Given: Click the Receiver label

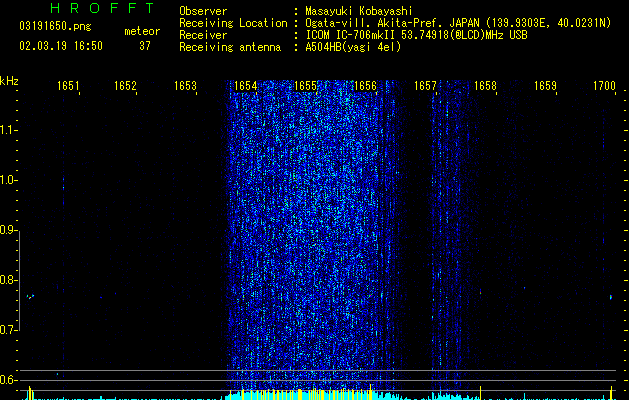Looking at the screenshot, I should click(203, 35).
